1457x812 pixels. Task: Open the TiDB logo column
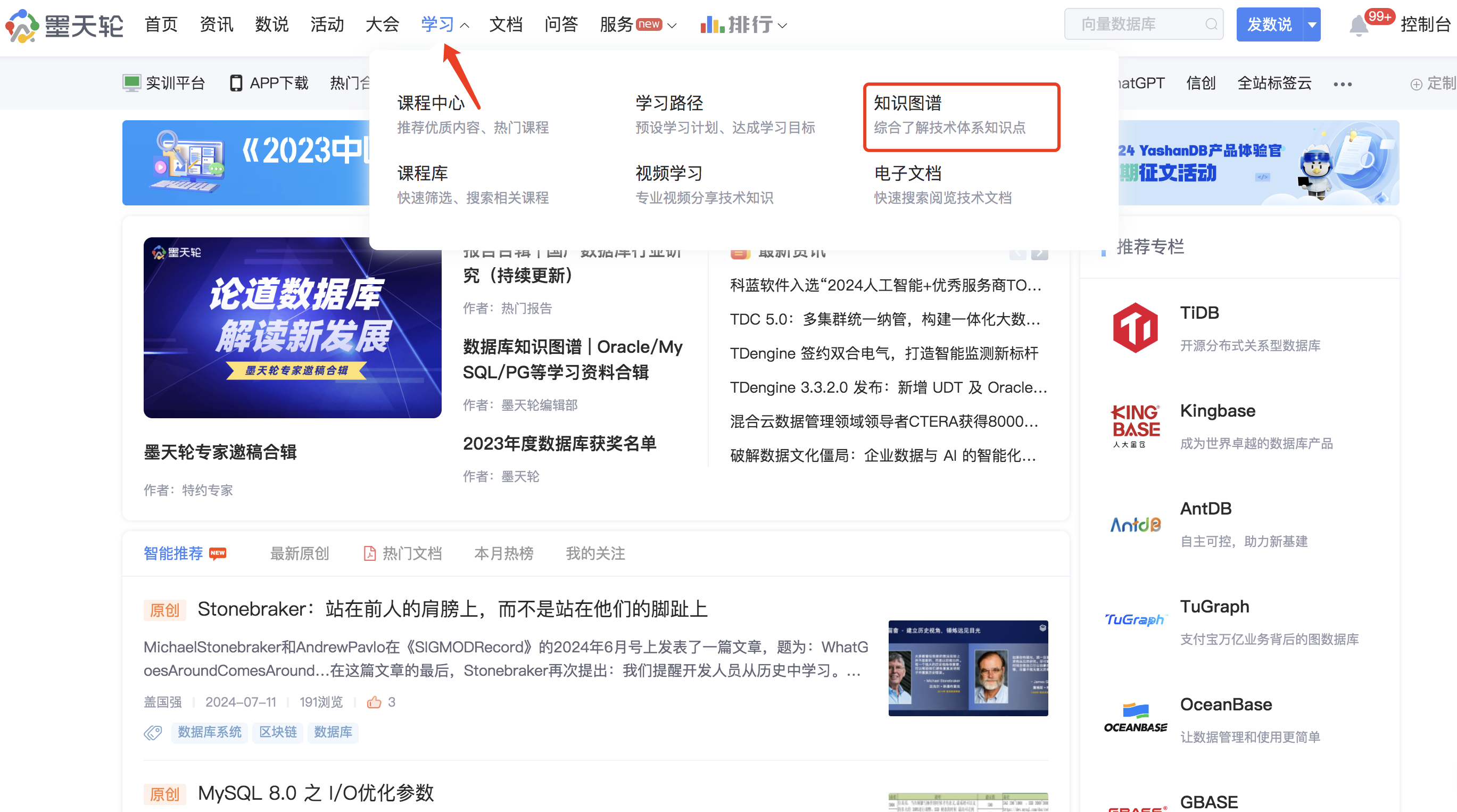[x=1135, y=328]
